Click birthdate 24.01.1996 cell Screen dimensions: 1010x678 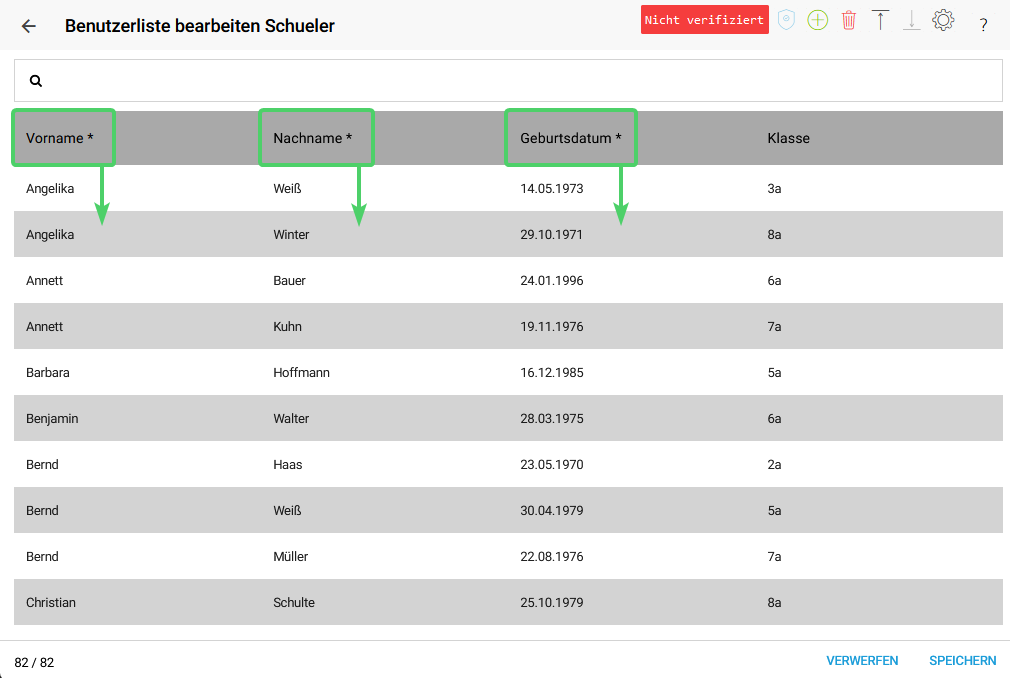coord(552,280)
